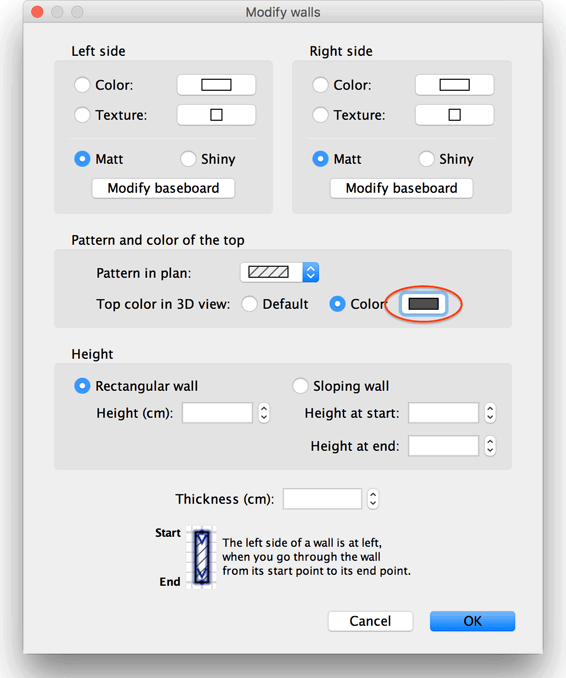The width and height of the screenshot is (566, 678).
Task: Click Modify baseboard under Left side
Action: click(x=163, y=188)
